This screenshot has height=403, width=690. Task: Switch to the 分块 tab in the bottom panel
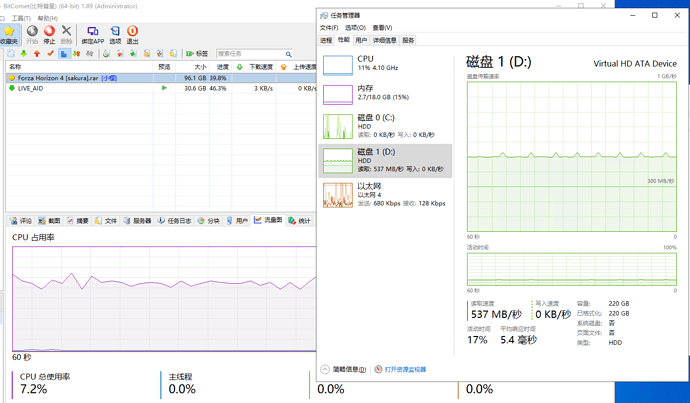pos(209,220)
